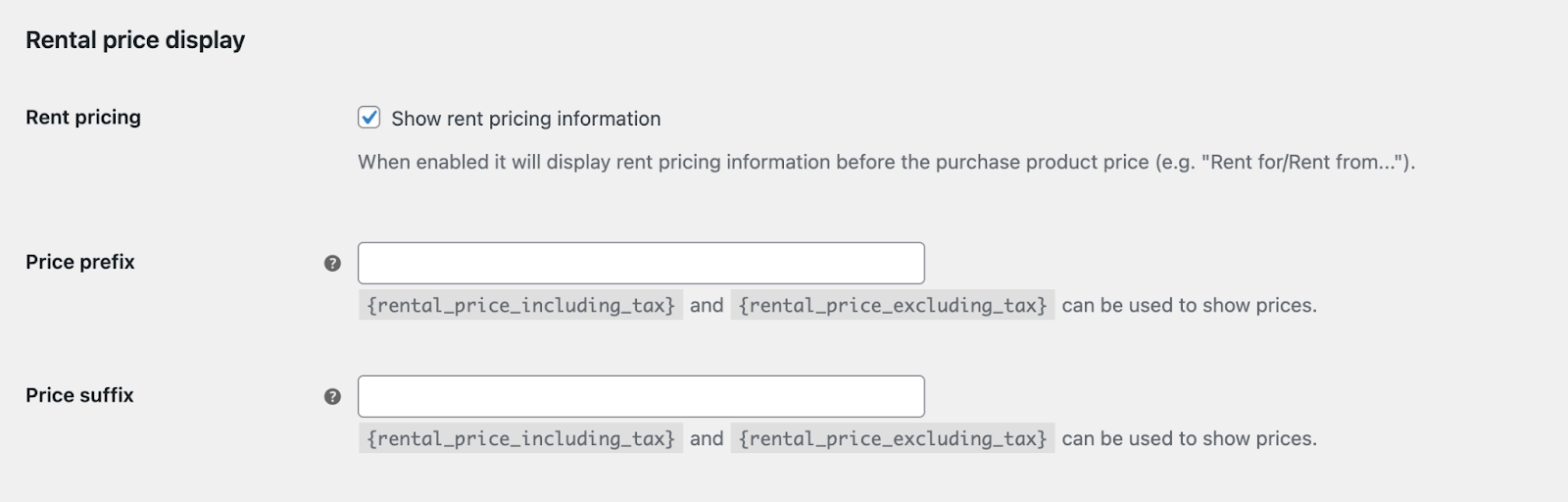This screenshot has height=502, width=1568.
Task: Click {rental_price_including_tax} tag under Price suffix
Action: click(520, 438)
